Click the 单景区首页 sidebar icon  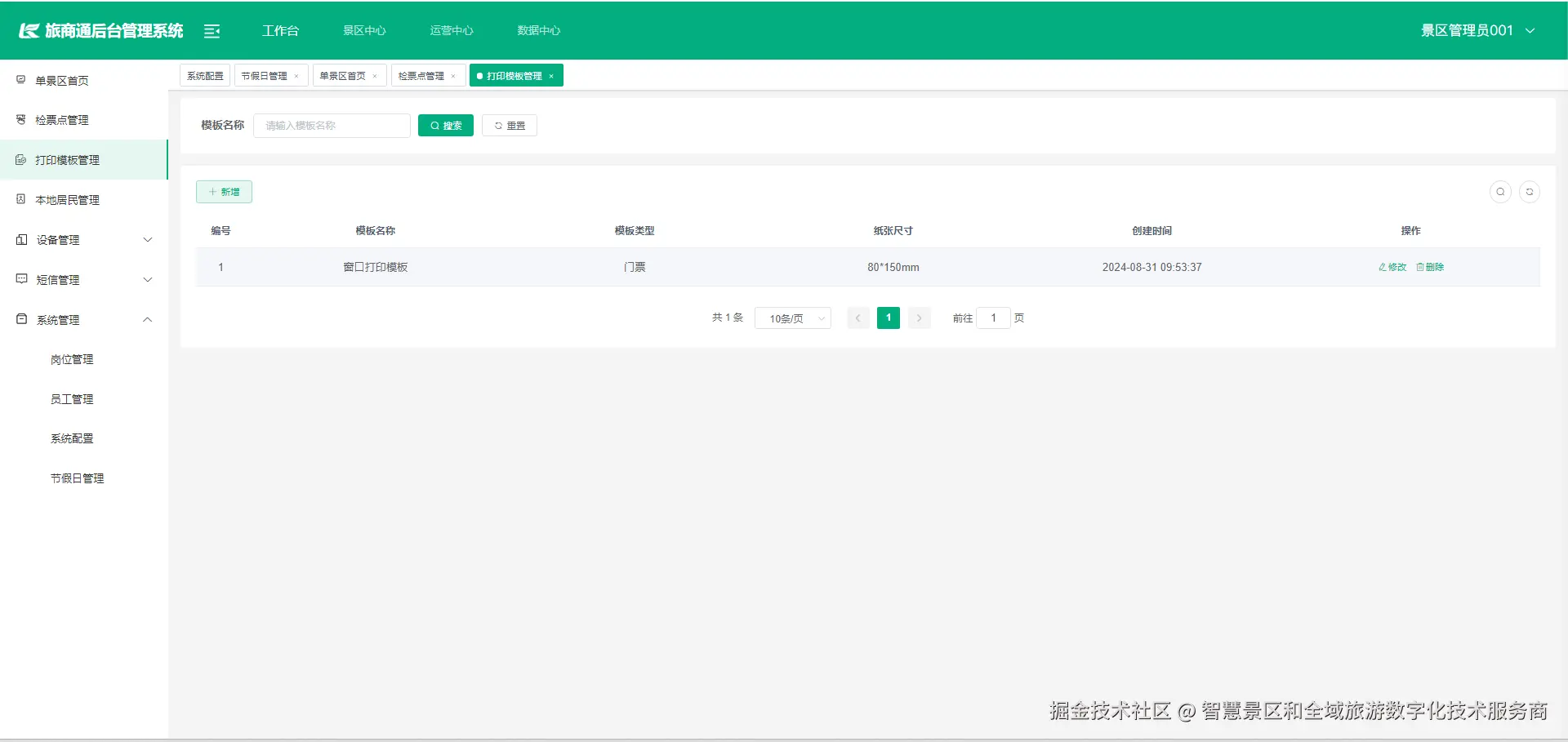coord(21,80)
